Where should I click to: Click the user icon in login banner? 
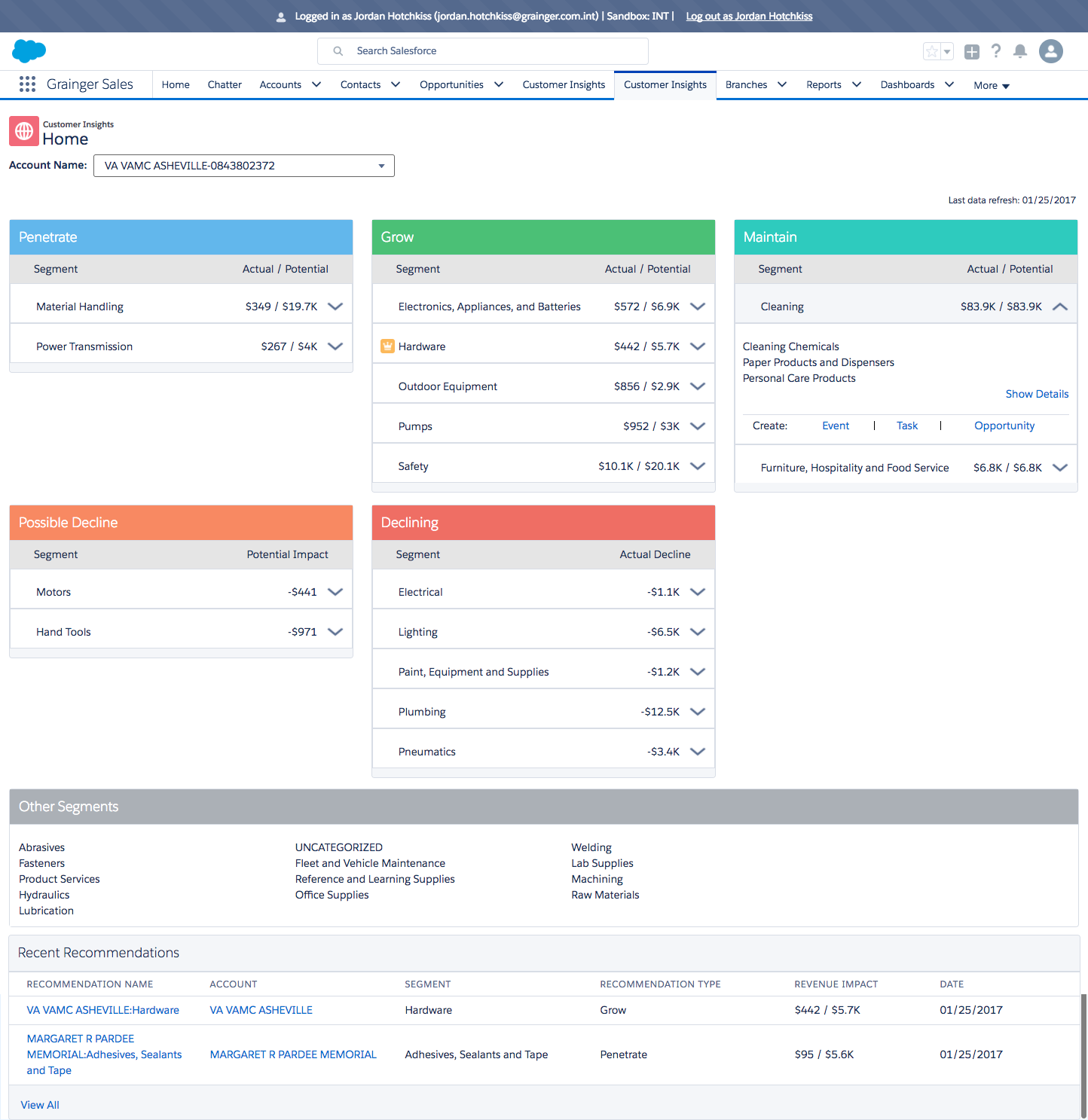[281, 17]
